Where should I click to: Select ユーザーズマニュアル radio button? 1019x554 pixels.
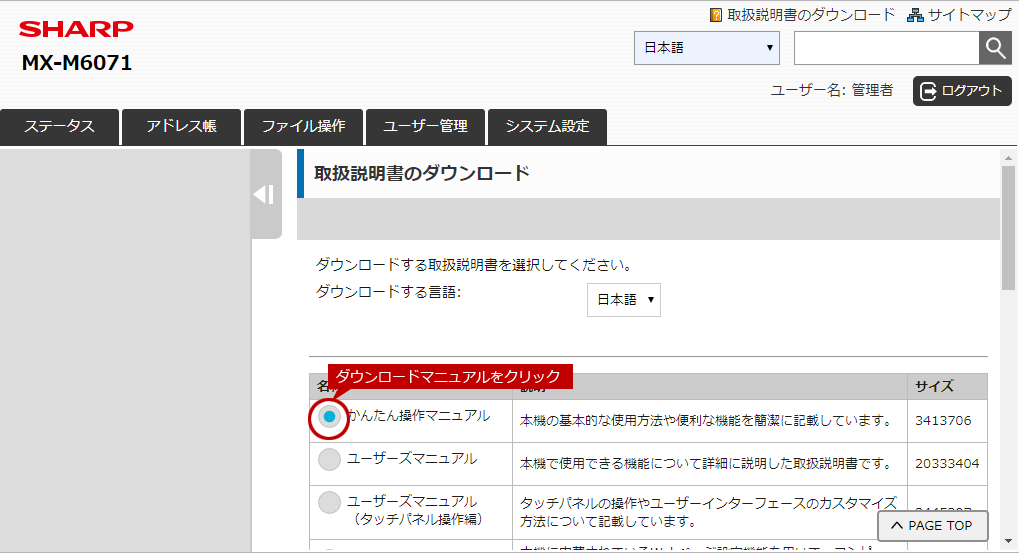click(x=329, y=459)
